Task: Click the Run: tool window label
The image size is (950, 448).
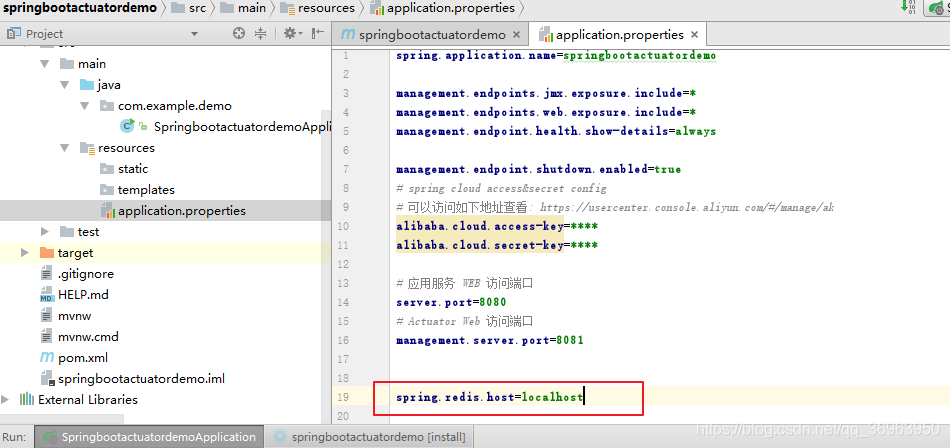Action: click(14, 436)
